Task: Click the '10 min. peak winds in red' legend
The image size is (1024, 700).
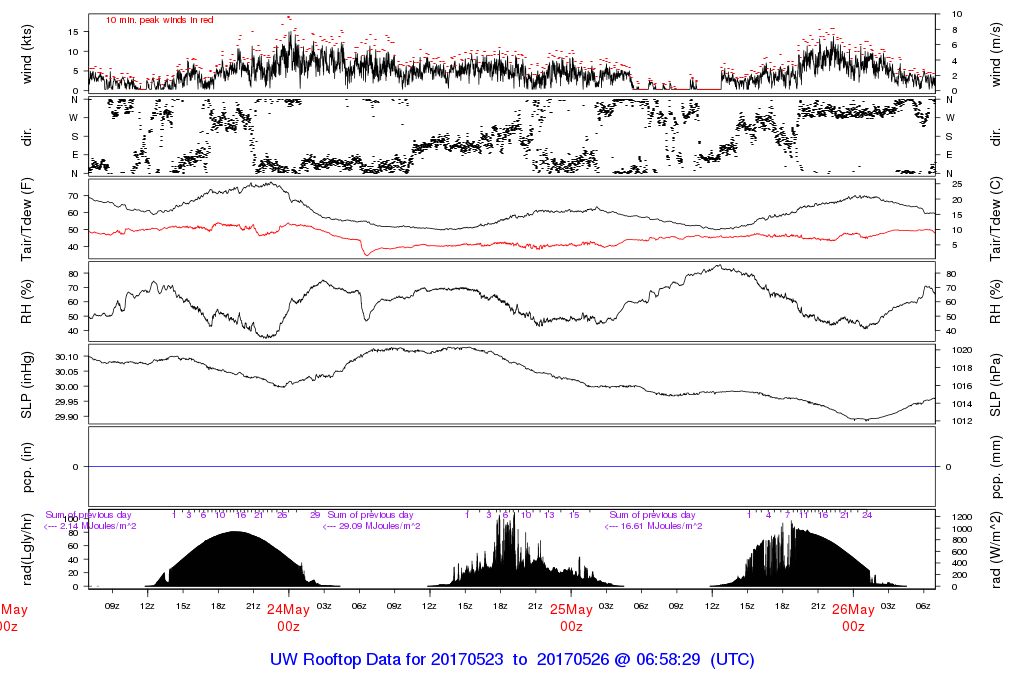Action: point(160,20)
